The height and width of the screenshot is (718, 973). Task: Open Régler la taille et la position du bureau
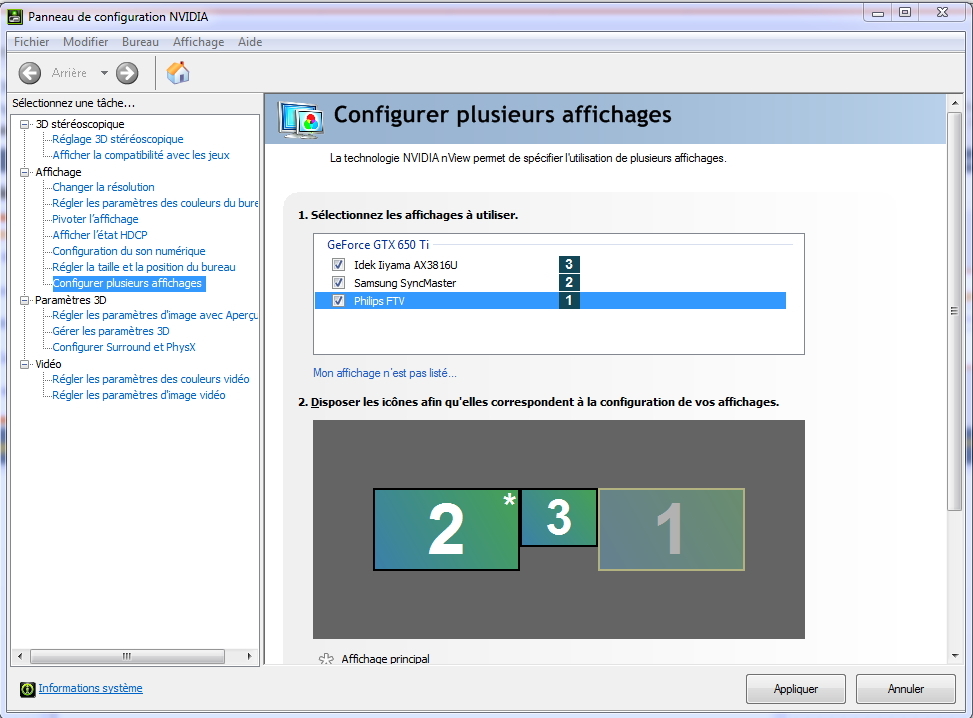pos(144,267)
